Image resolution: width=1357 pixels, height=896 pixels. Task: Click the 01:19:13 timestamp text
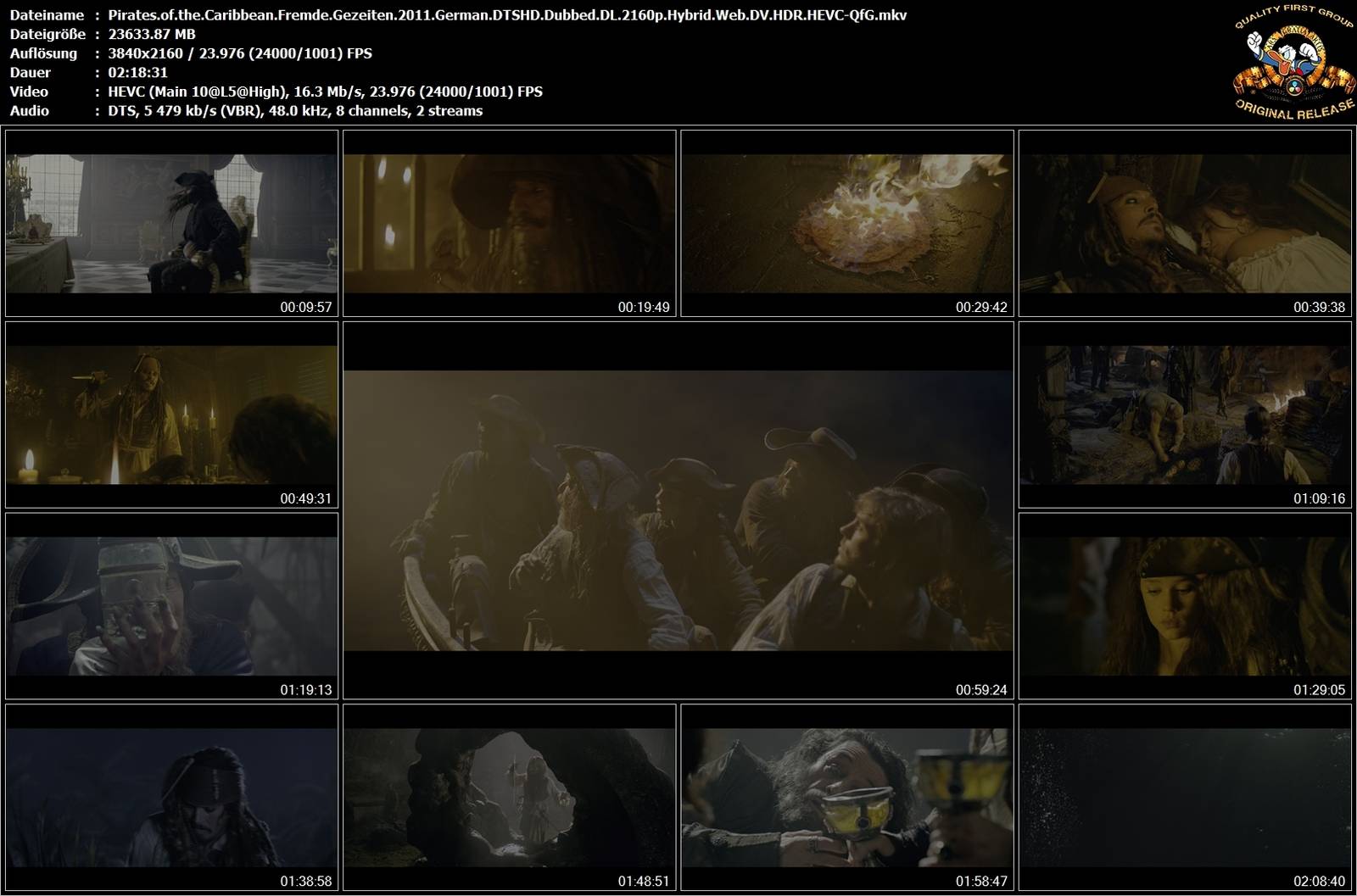305,690
